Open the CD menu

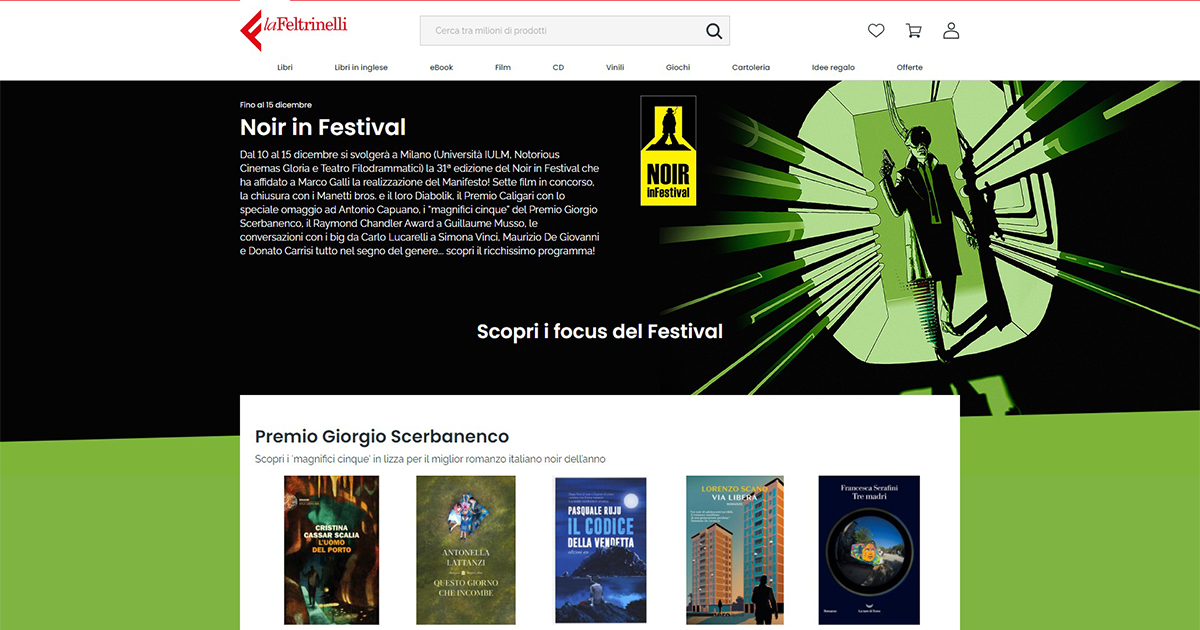pyautogui.click(x=558, y=68)
